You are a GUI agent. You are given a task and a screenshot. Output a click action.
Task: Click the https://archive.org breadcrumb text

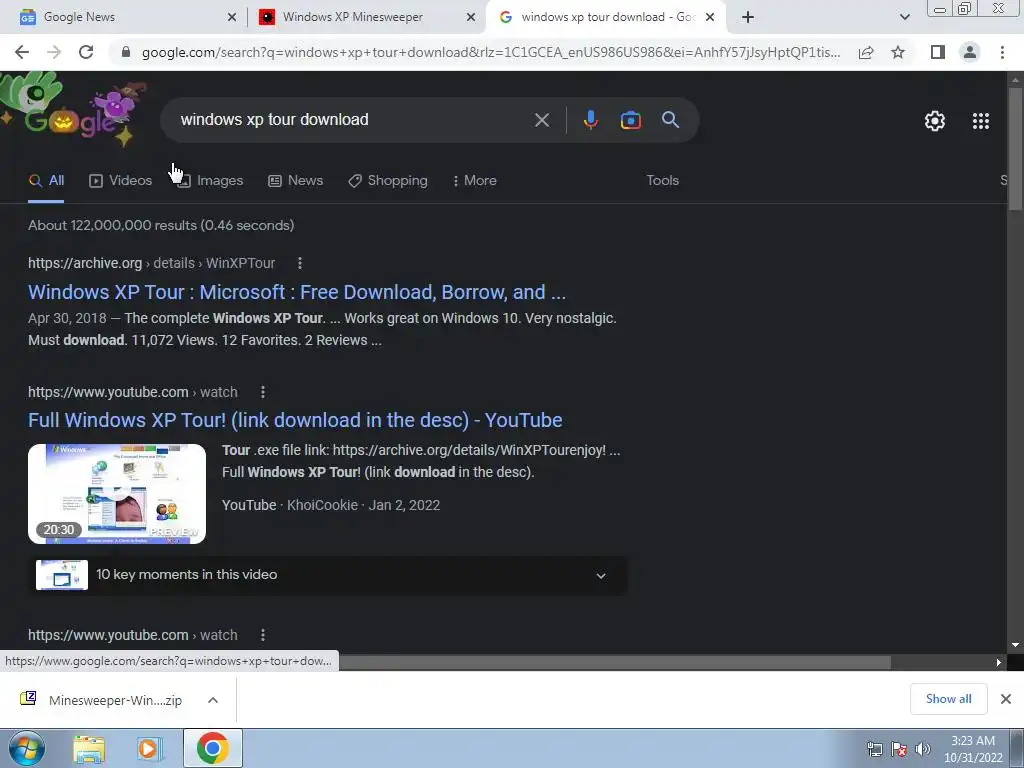click(x=85, y=263)
